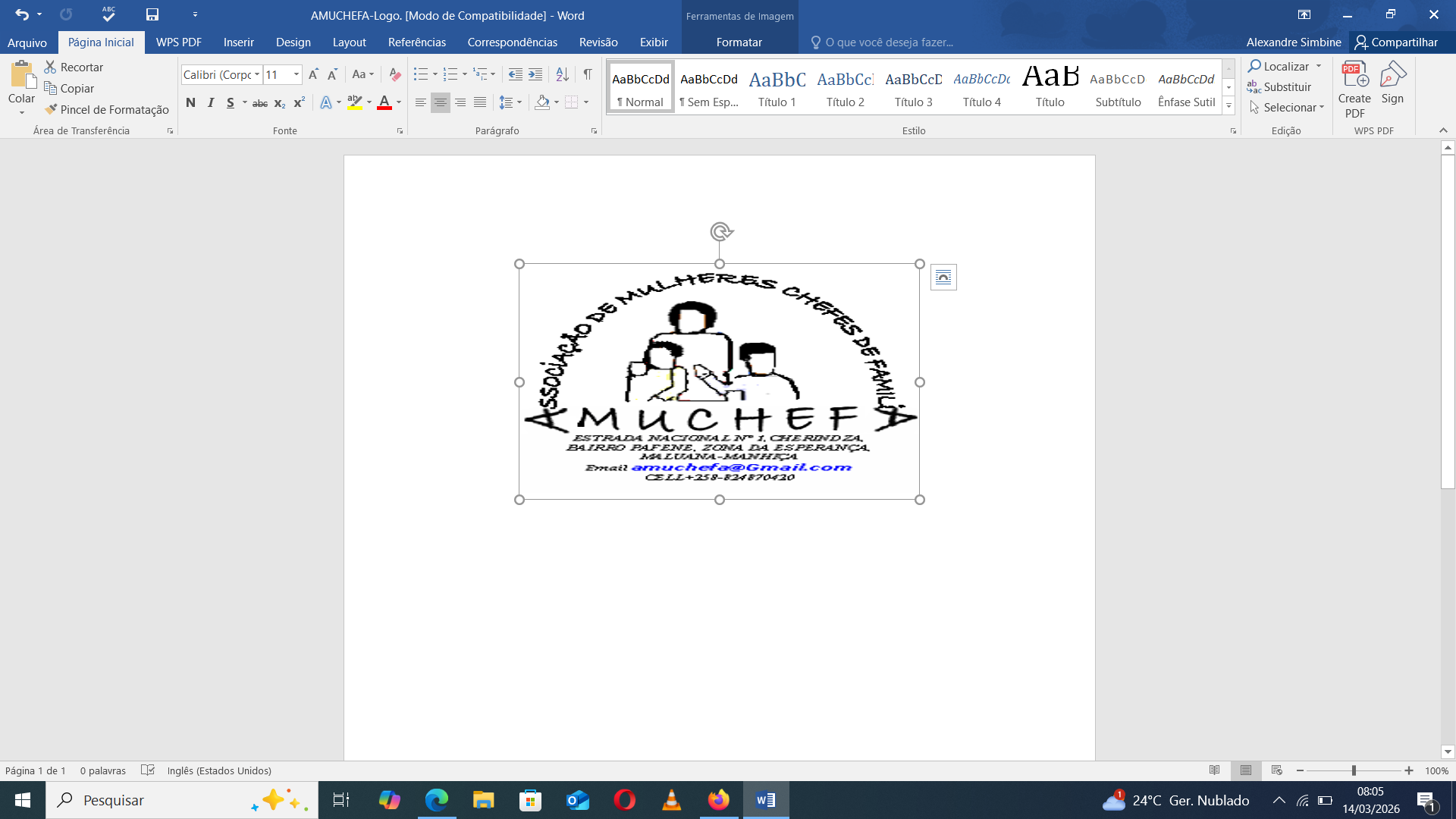This screenshot has width=1456, height=819.
Task: Toggle Italic formatting button
Action: (211, 102)
